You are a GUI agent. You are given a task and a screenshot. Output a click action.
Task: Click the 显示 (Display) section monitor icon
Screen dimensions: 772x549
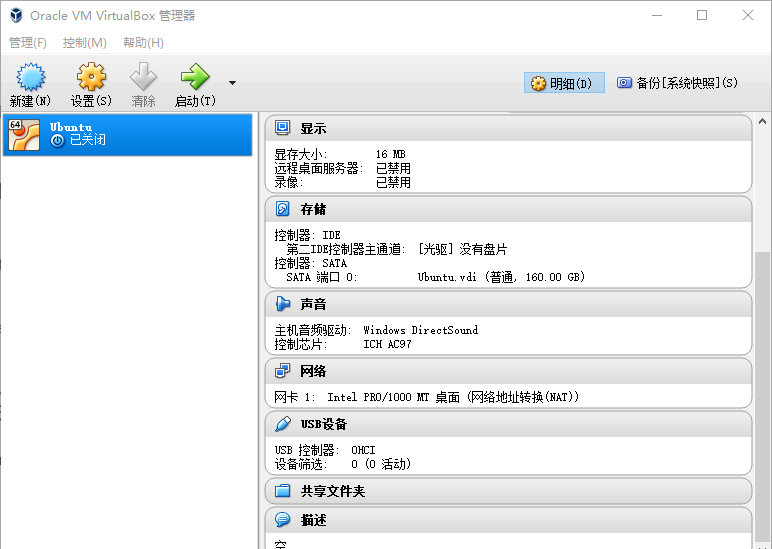point(283,128)
